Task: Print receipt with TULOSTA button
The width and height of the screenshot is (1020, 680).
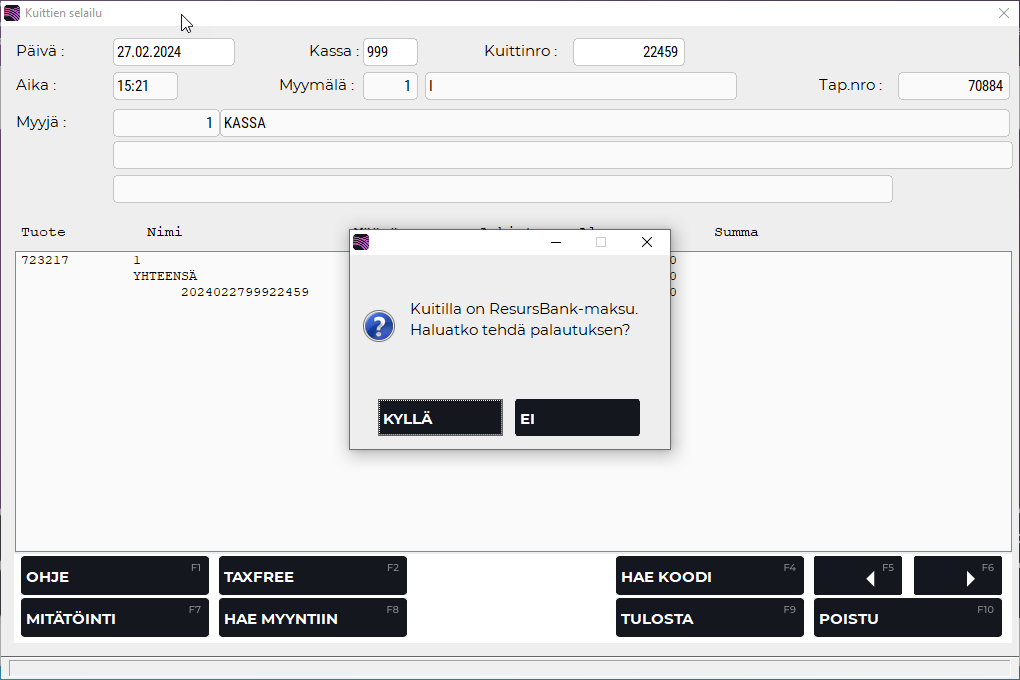Action: click(x=709, y=618)
